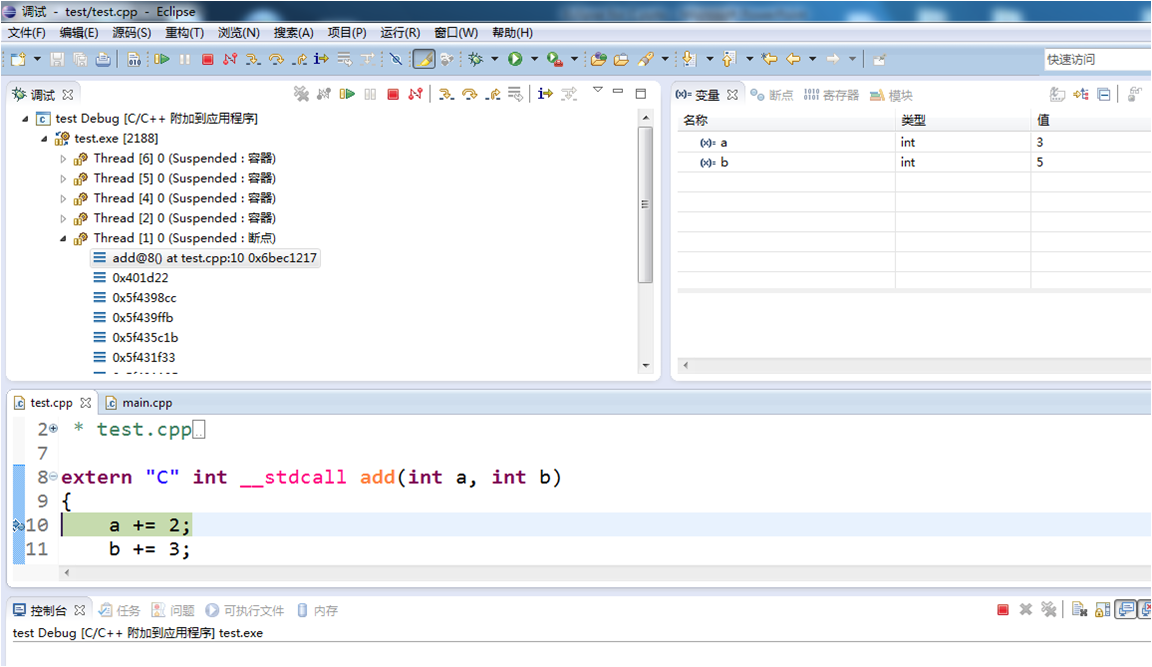Select the add@8() stack frame
The height and width of the screenshot is (667, 1152).
(x=200, y=257)
